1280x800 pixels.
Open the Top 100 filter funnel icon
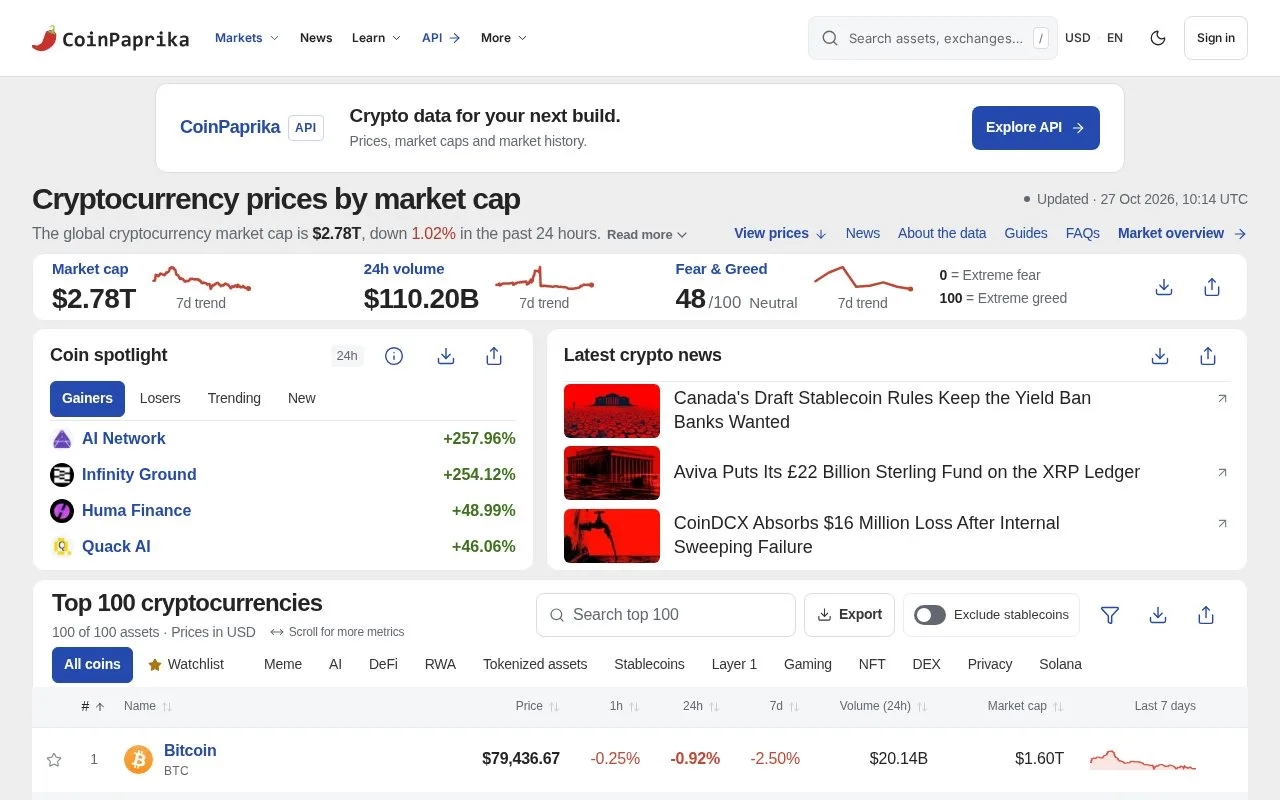[1110, 615]
